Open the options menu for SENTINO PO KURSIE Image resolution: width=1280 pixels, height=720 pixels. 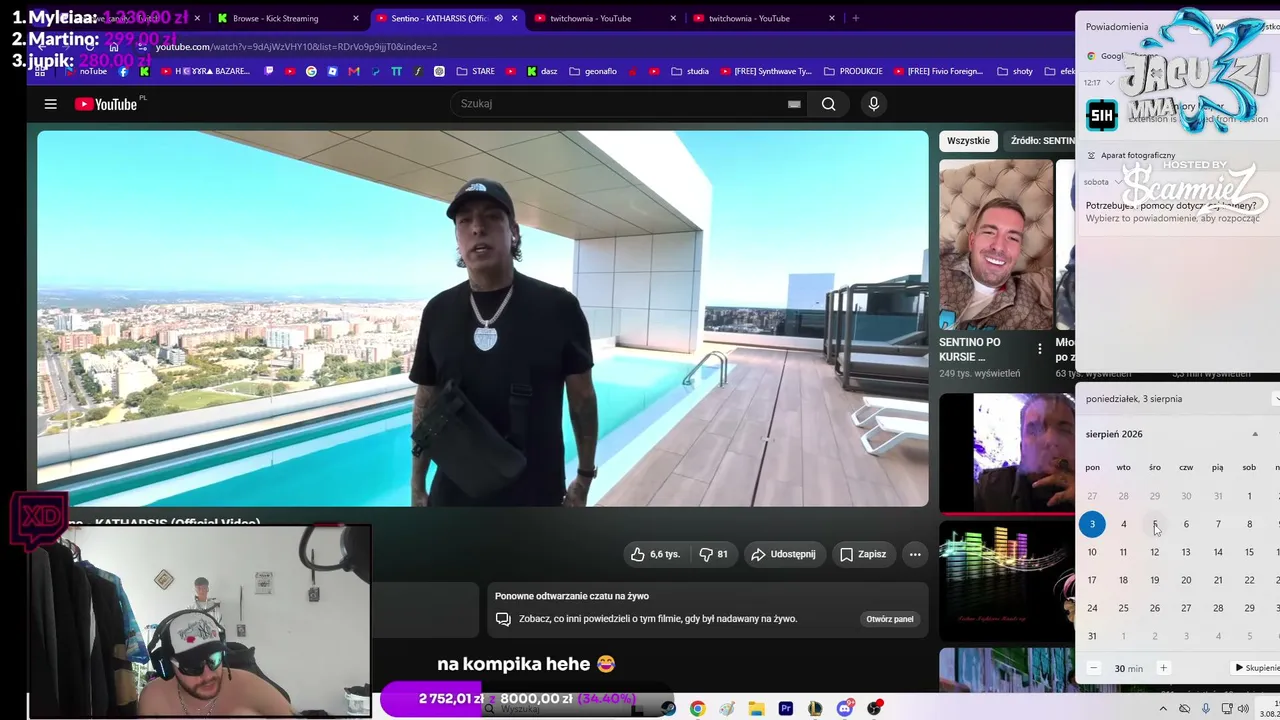(x=1040, y=349)
